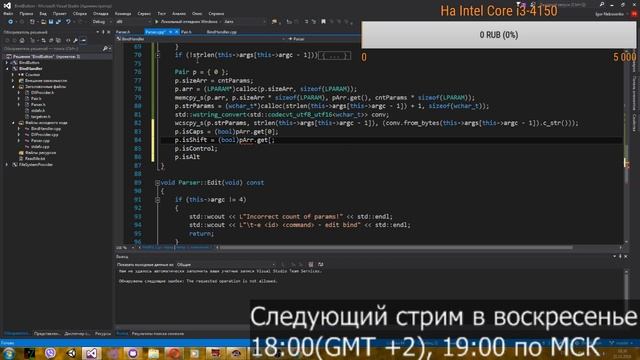Pin the Solution Explorer panel
Screen dimensions: 640x360
(103, 32)
